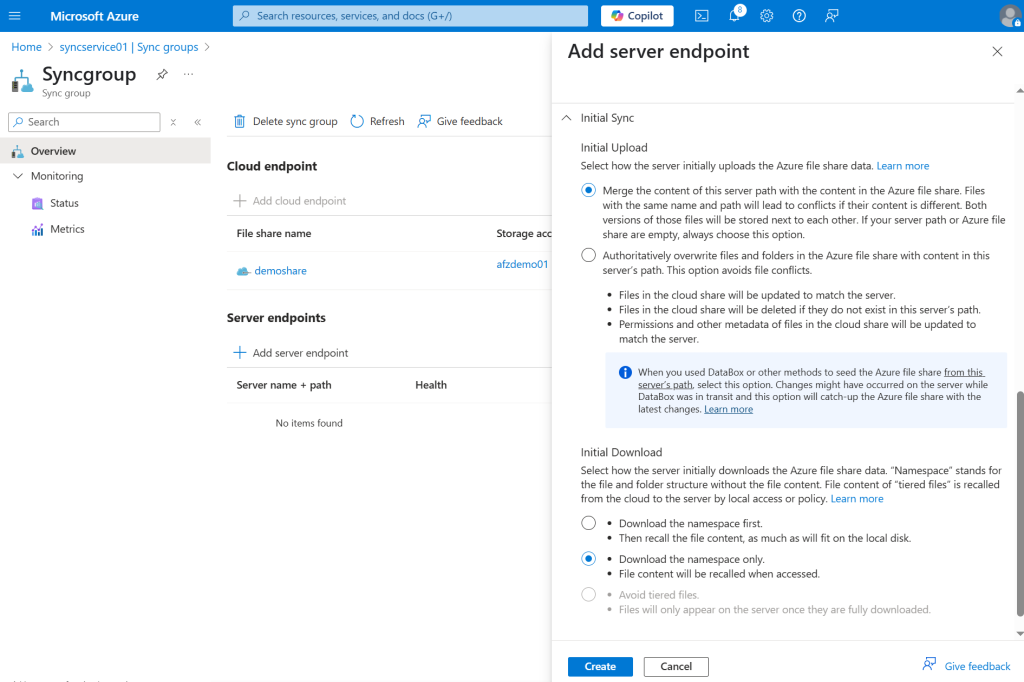Click the panel vertical scrollbar thumb
The image size is (1024, 682).
click(x=1019, y=503)
